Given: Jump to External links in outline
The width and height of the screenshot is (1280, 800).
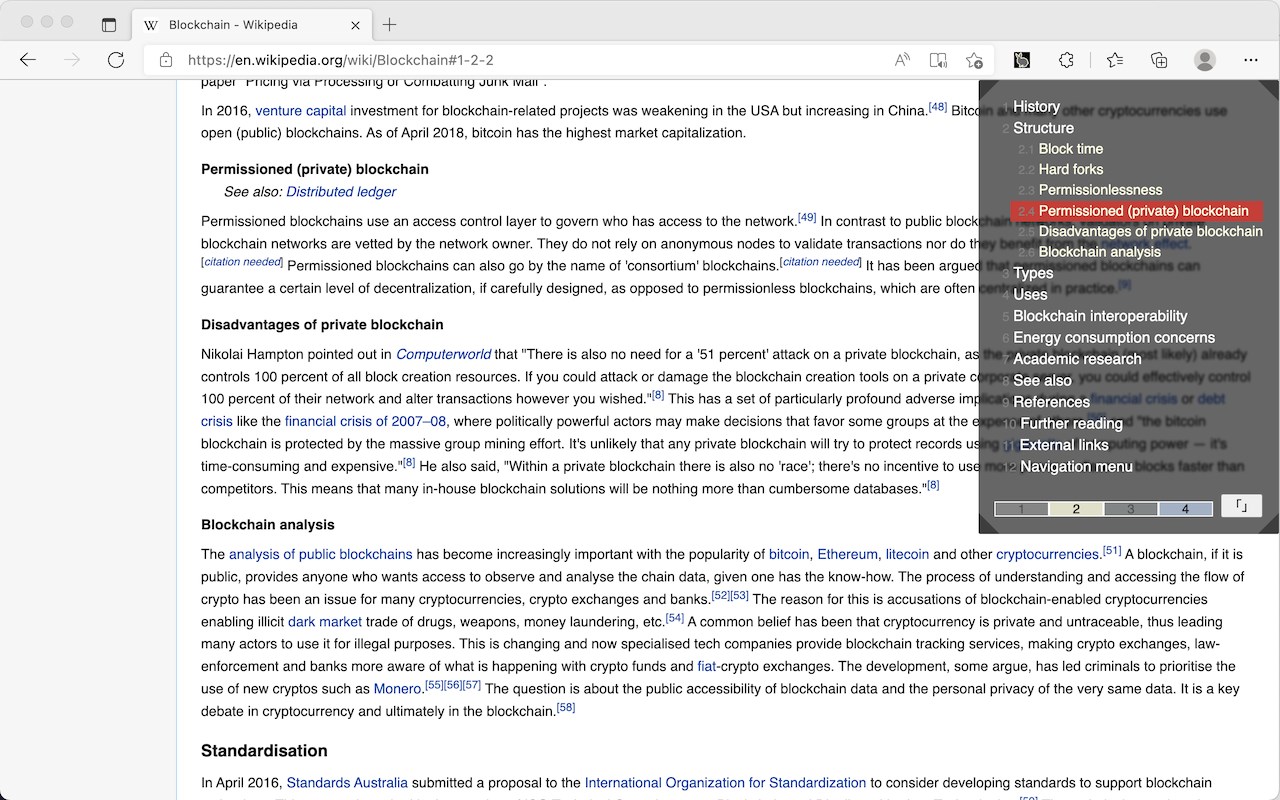Looking at the screenshot, I should click(x=1064, y=445).
